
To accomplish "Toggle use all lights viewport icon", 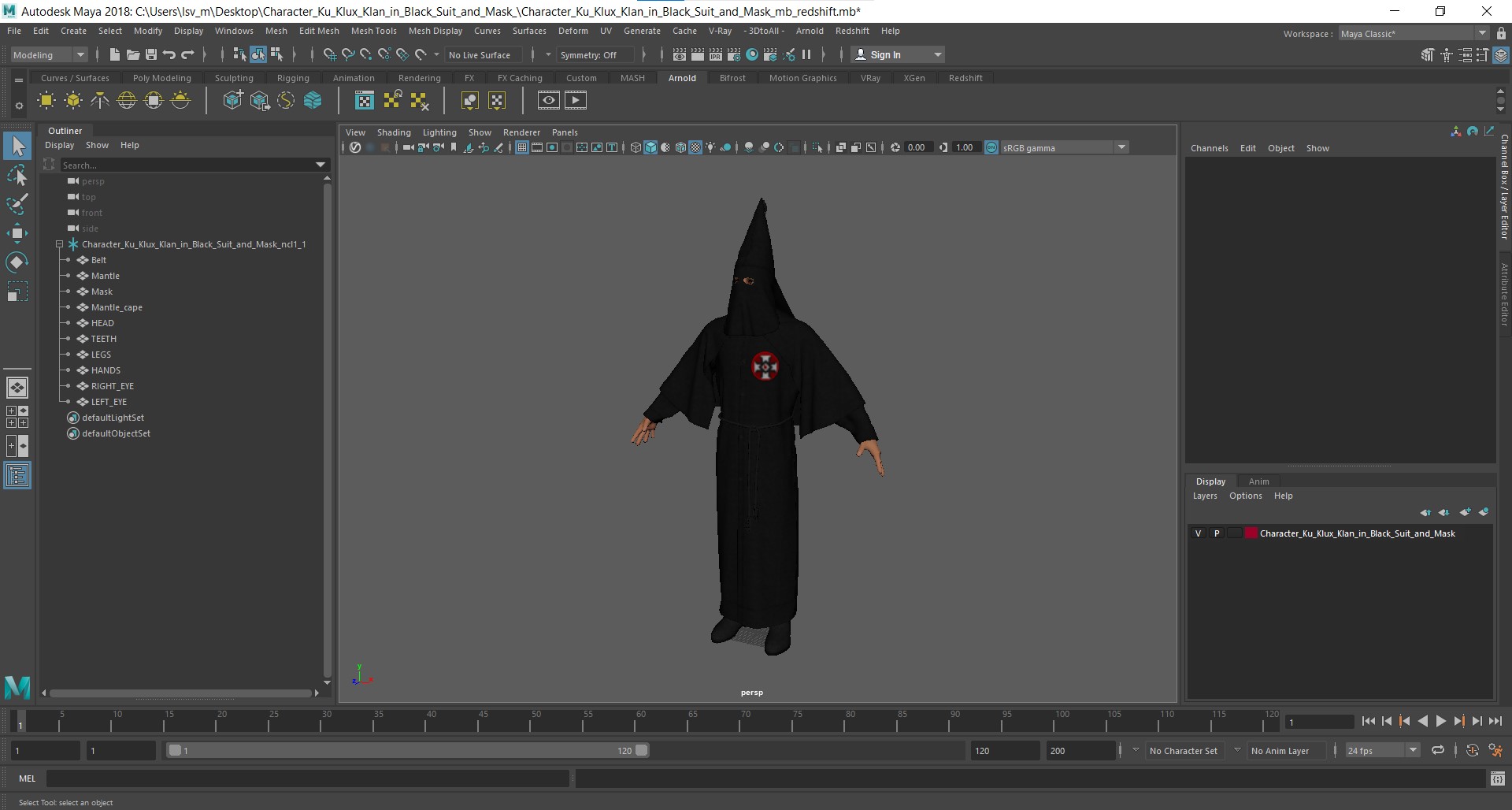I will coord(711,147).
